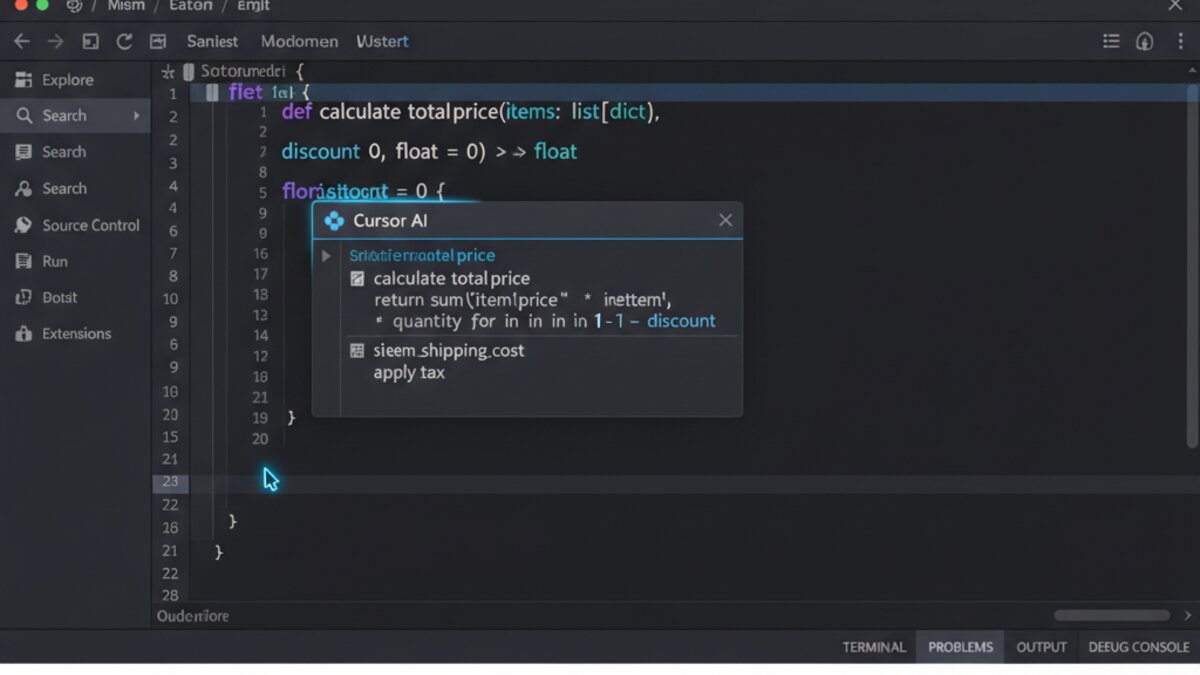Open the Wstert menu

[381, 41]
